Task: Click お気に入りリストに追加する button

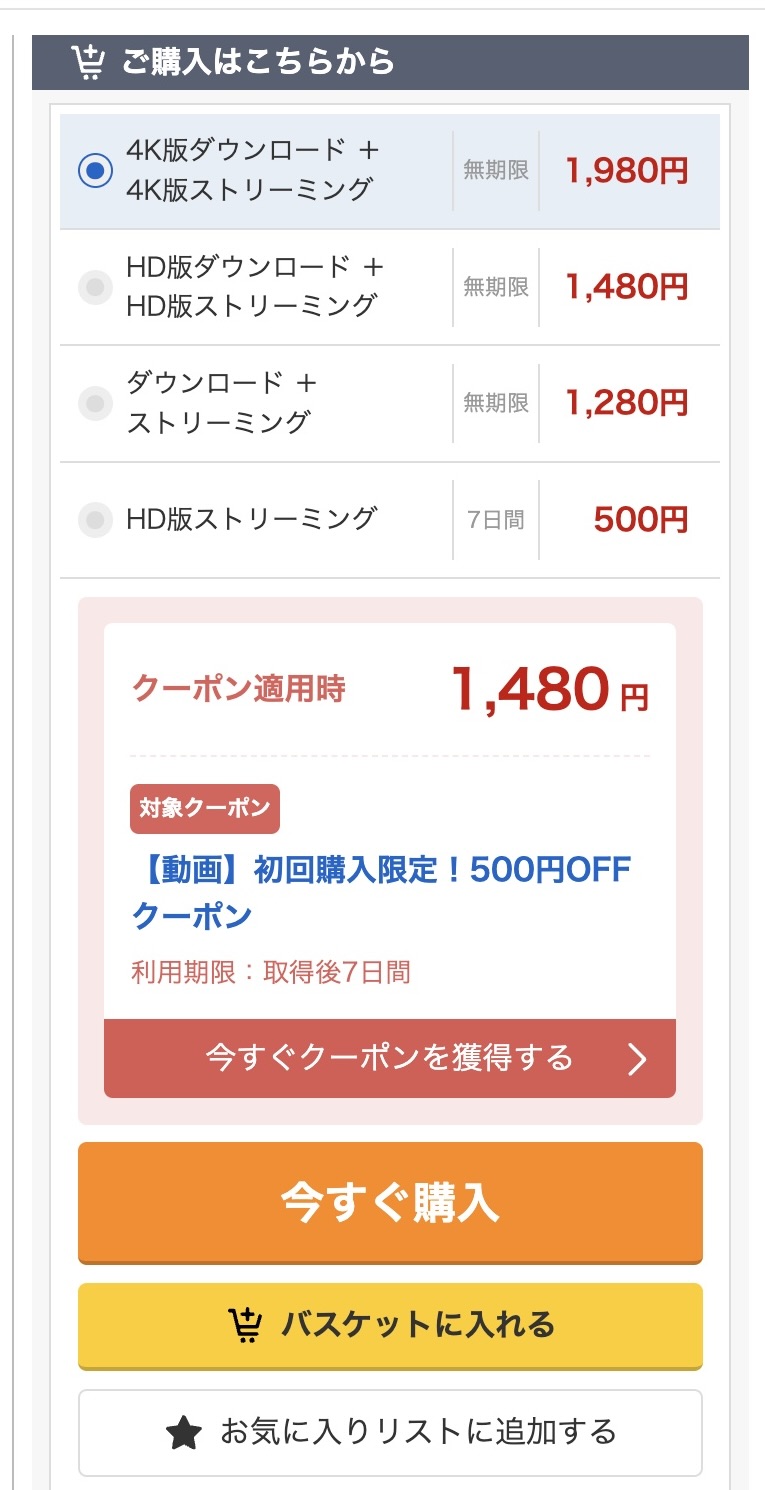Action: [x=390, y=1433]
